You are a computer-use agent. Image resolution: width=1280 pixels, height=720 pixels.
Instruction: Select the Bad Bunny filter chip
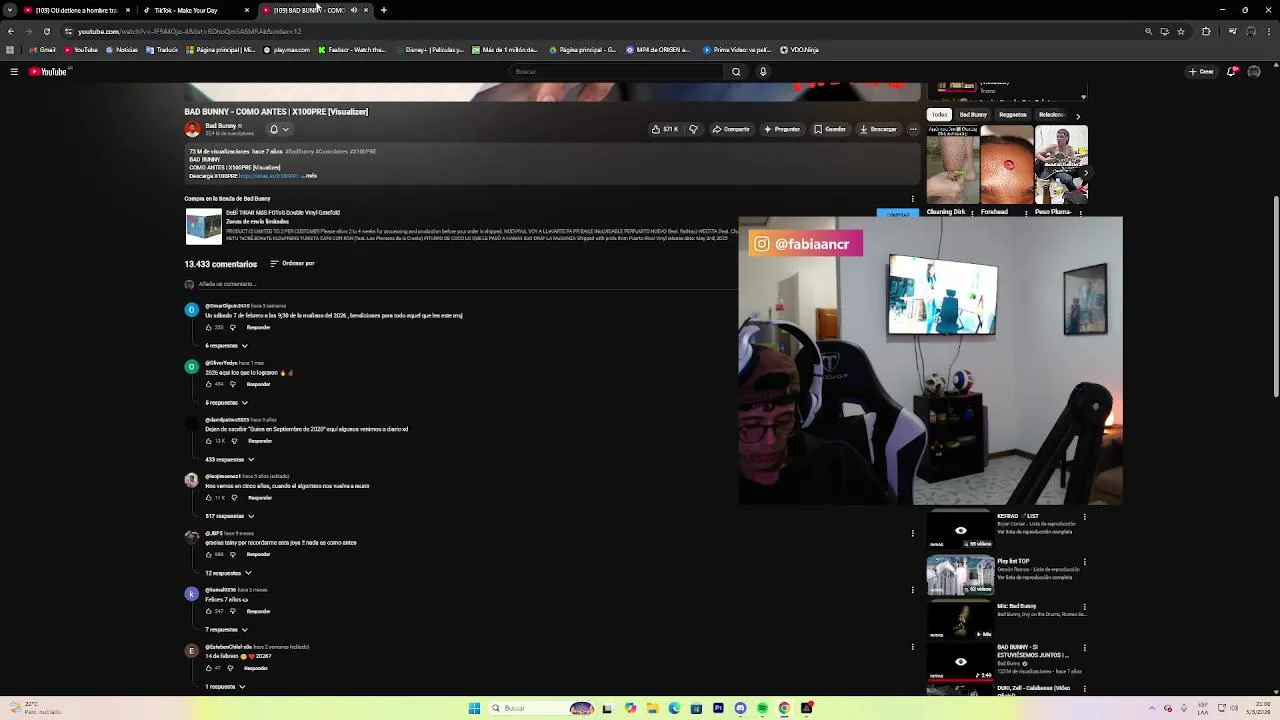[x=973, y=115]
